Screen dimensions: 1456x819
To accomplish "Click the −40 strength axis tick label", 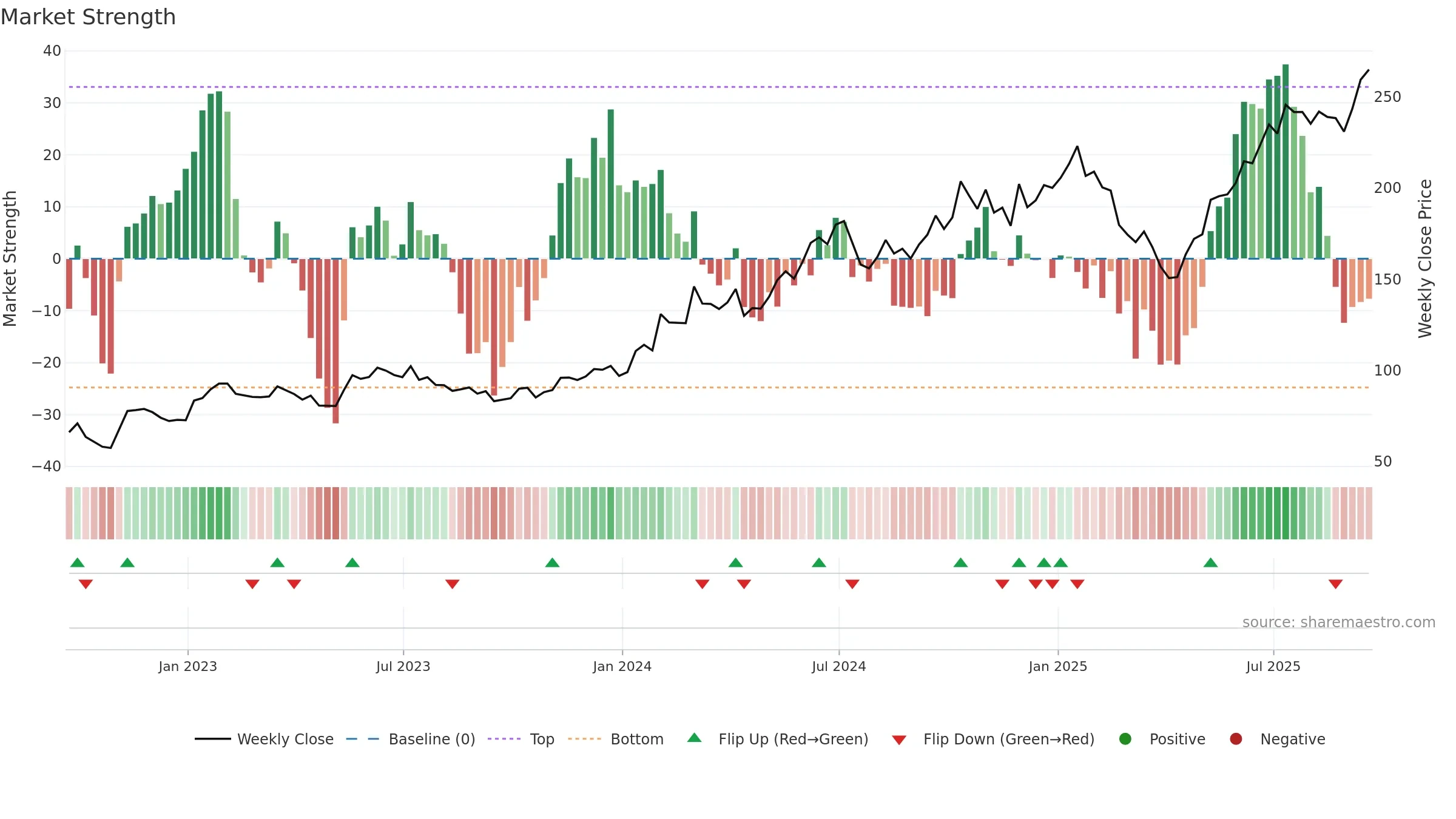I will click(x=47, y=467).
